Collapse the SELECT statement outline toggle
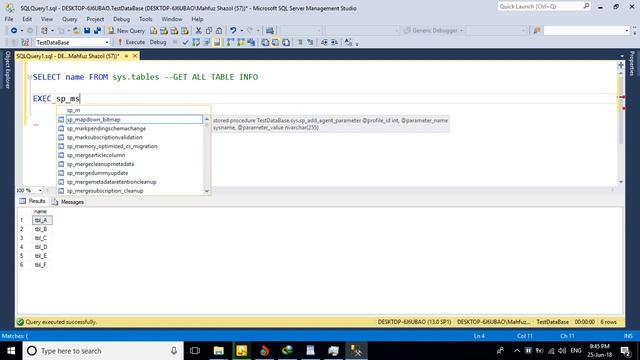This screenshot has height=360, width=640. tap(29, 77)
